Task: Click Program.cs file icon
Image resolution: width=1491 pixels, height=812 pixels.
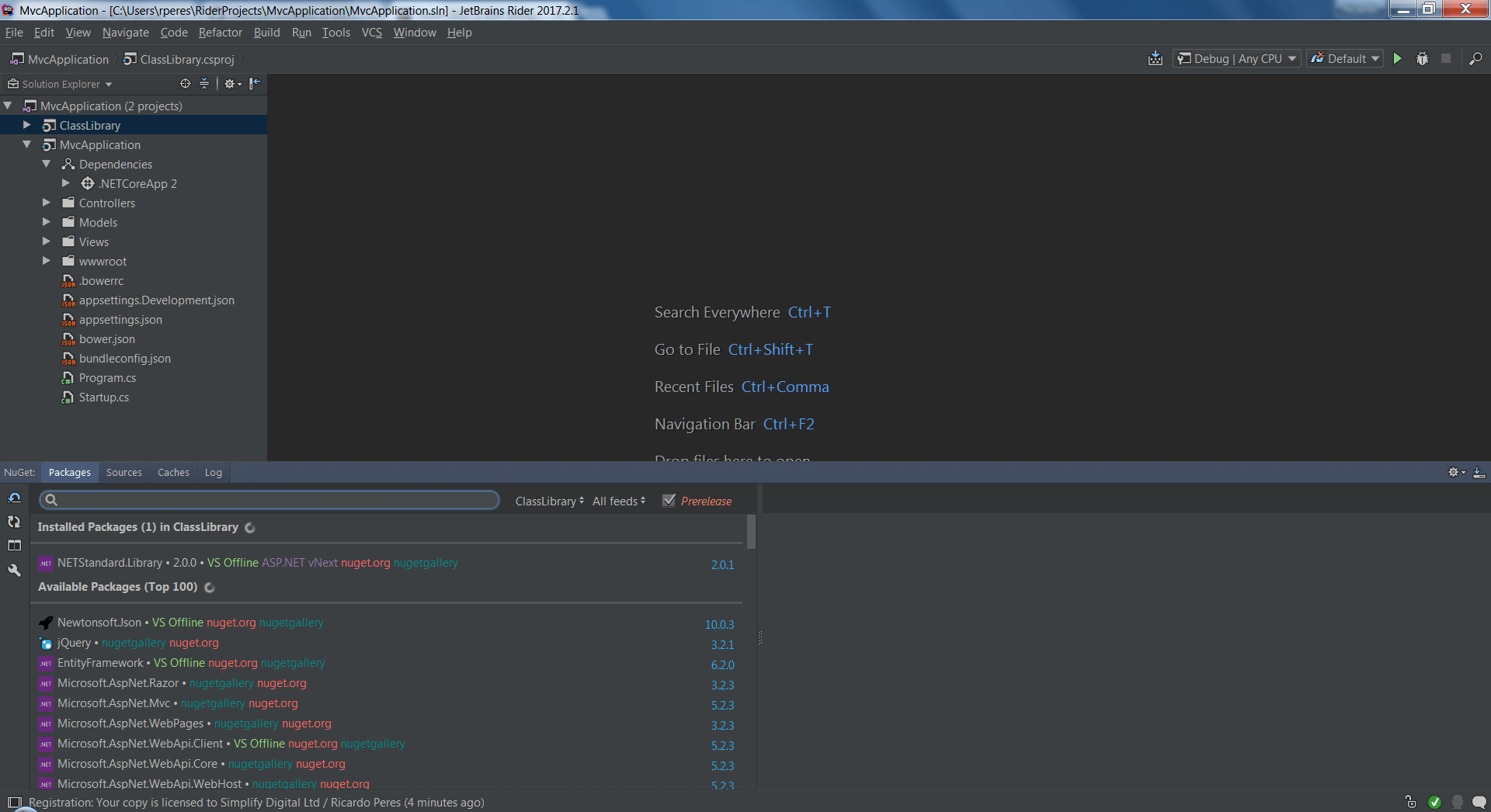Action: pos(68,378)
